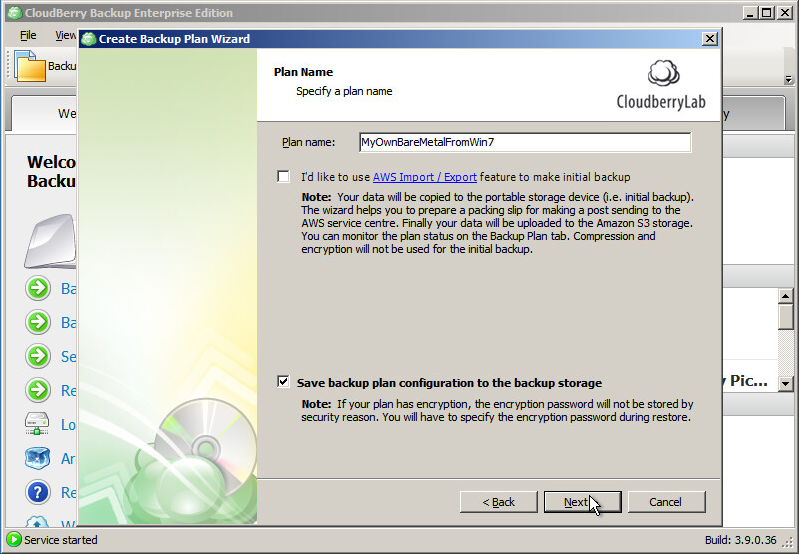Click the Service started status text

point(61,540)
